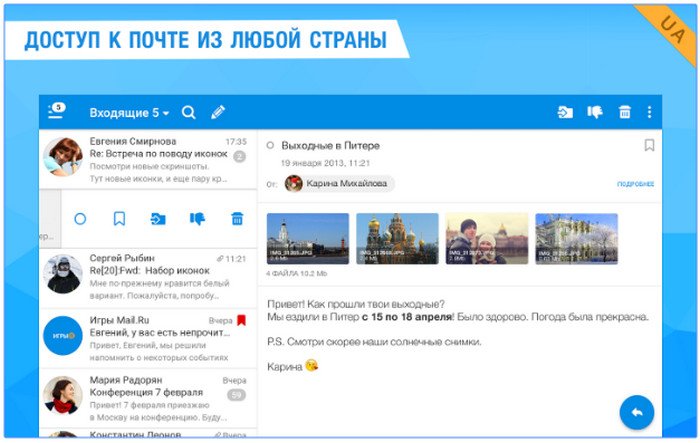
Task: Reply using the round blue arrow button
Action: pos(637,412)
